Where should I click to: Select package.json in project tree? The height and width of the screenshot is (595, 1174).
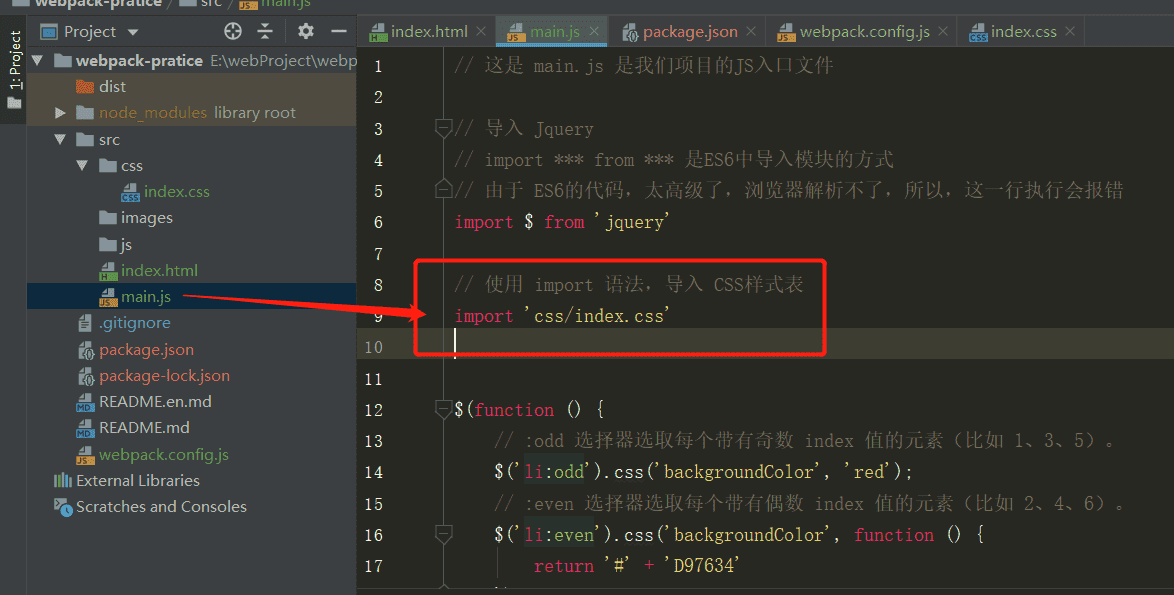click(136, 350)
